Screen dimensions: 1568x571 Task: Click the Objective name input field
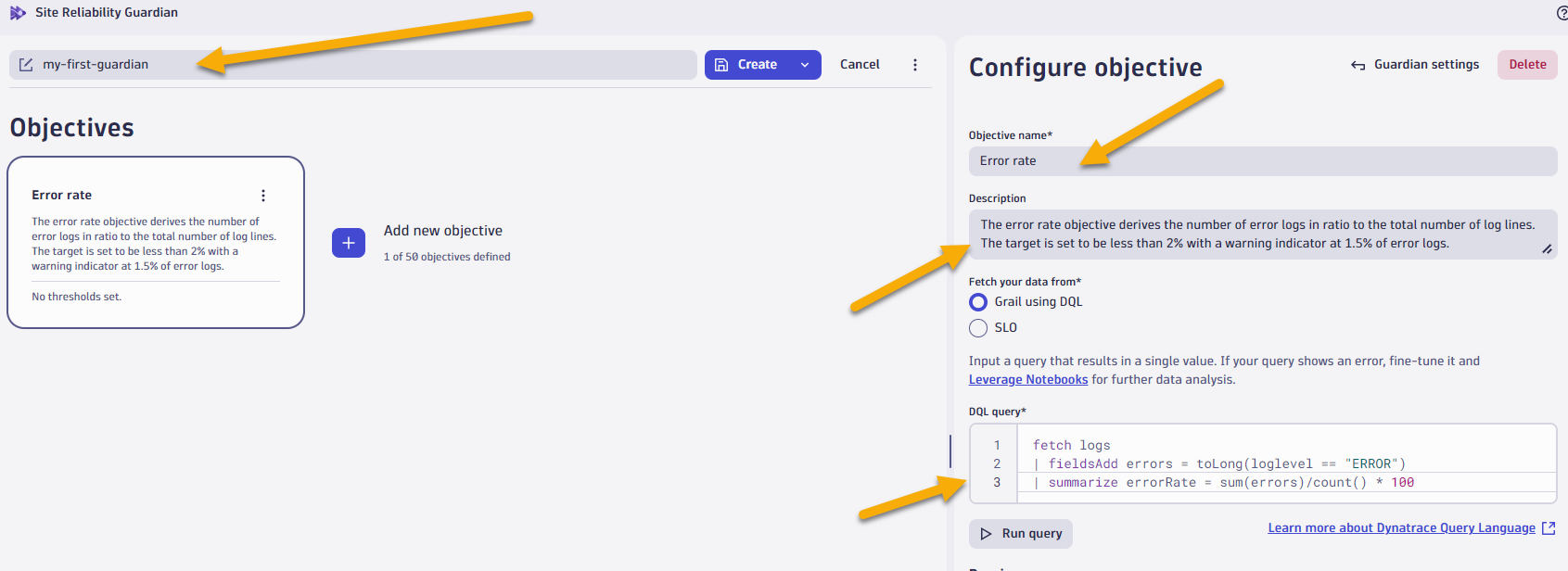[1261, 161]
